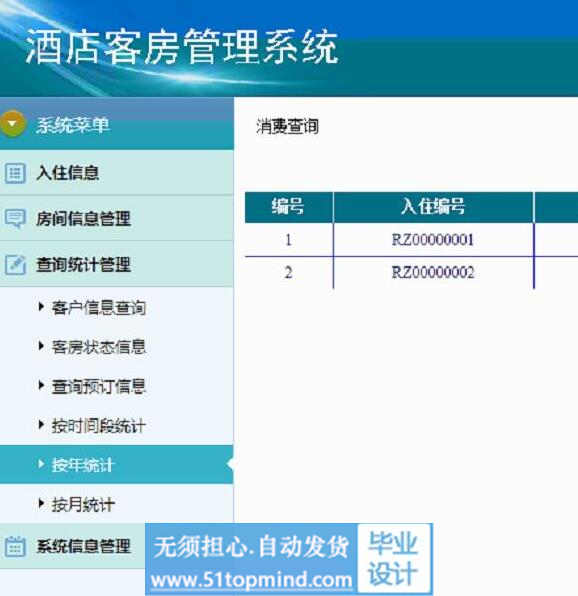Click the edit pencil icon beside 查询统计管理
The image size is (578, 596).
point(15,265)
